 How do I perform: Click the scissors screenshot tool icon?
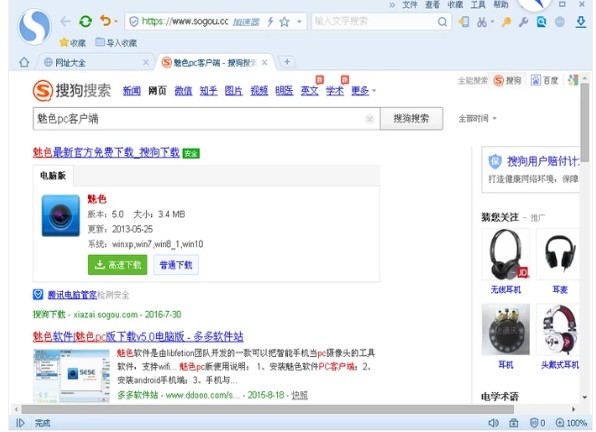[x=482, y=22]
